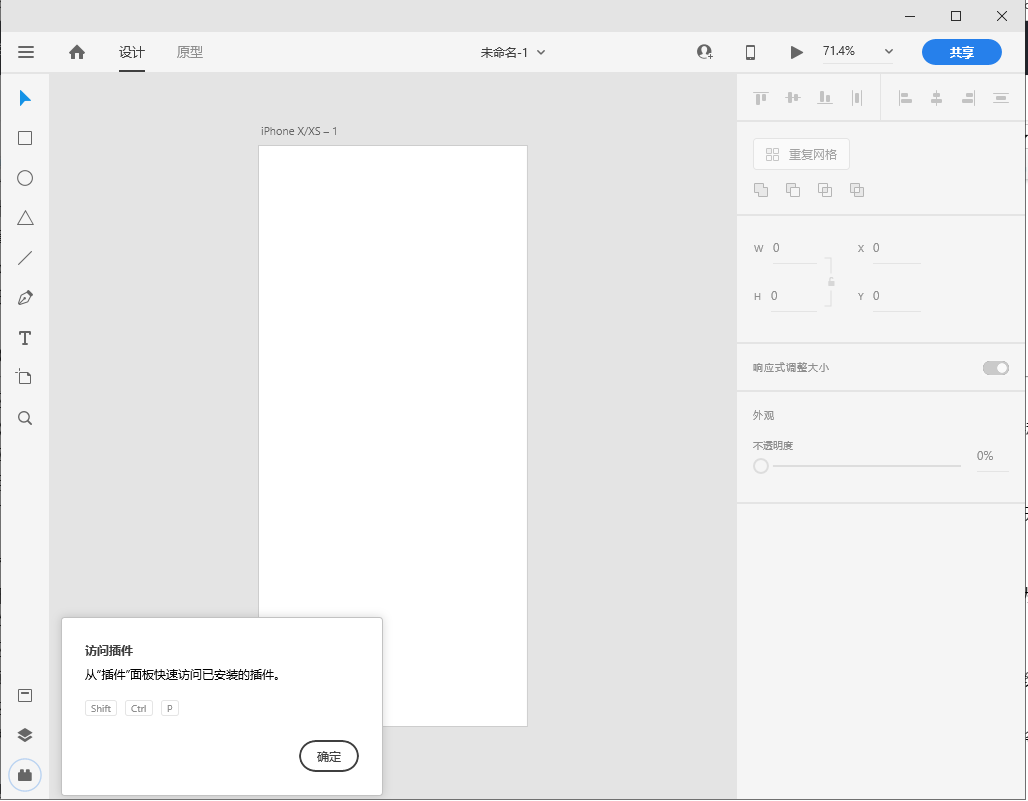Image resolution: width=1028 pixels, height=801 pixels.
Task: Click the align right icon
Action: point(968,98)
